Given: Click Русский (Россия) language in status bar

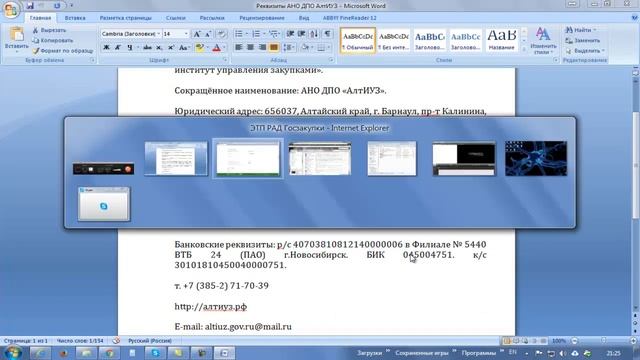Looking at the screenshot, I should coord(150,341).
